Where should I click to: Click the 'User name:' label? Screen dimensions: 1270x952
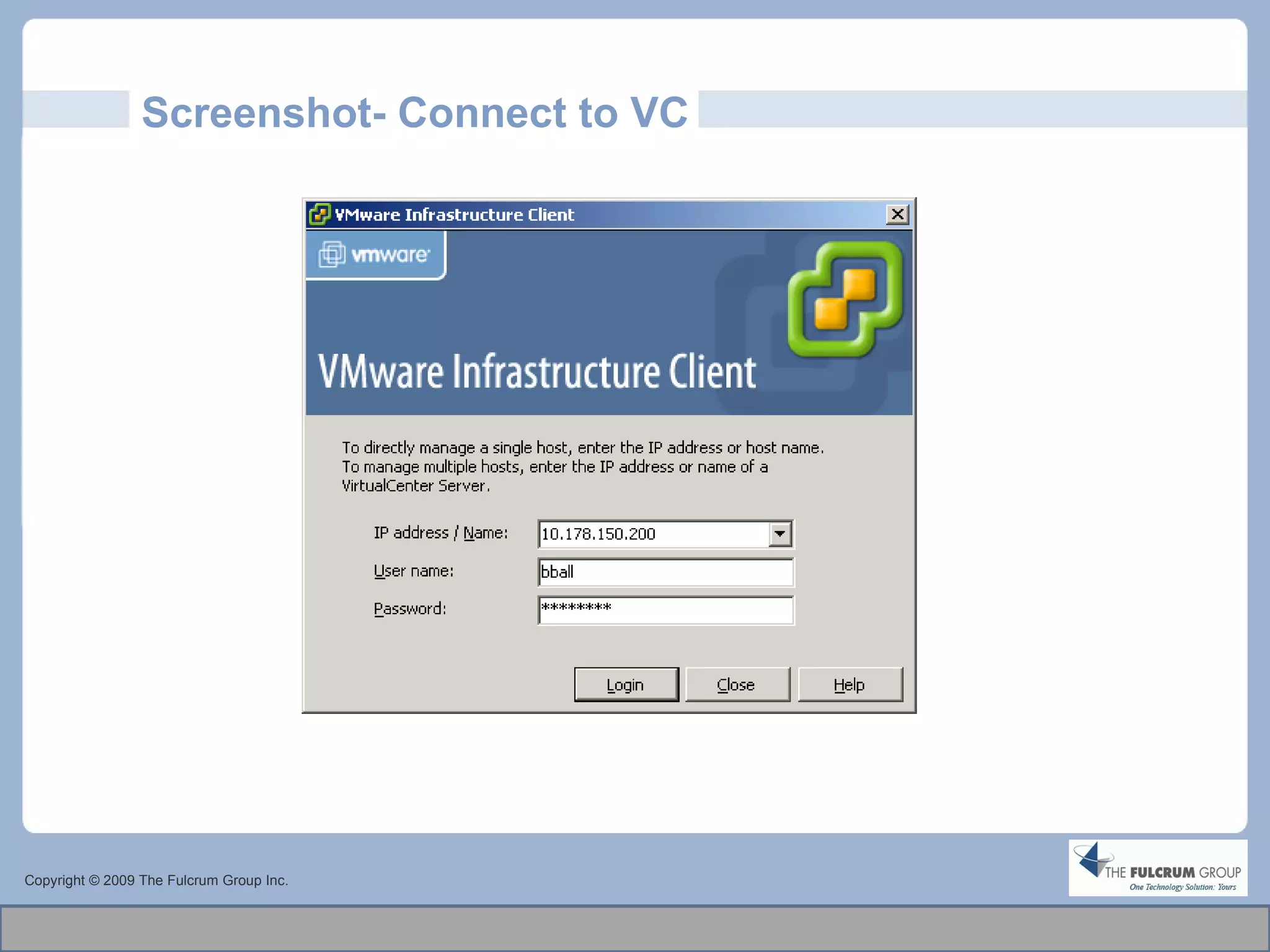point(414,571)
